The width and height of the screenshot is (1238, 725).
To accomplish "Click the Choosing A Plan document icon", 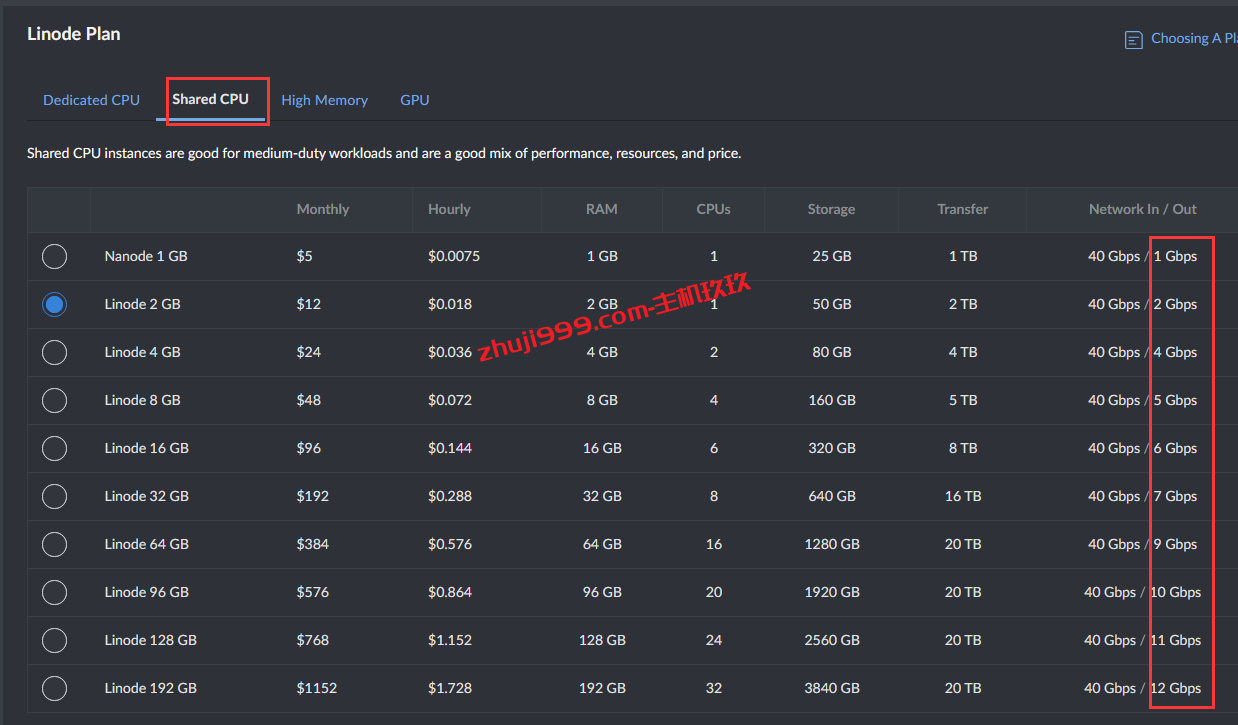I will 1133,40.
